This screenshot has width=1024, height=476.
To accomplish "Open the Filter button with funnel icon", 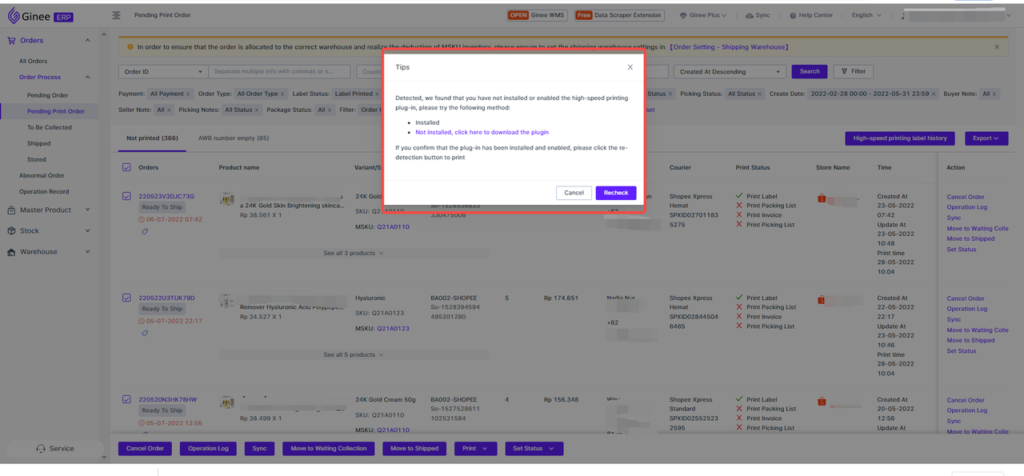I will (x=854, y=72).
